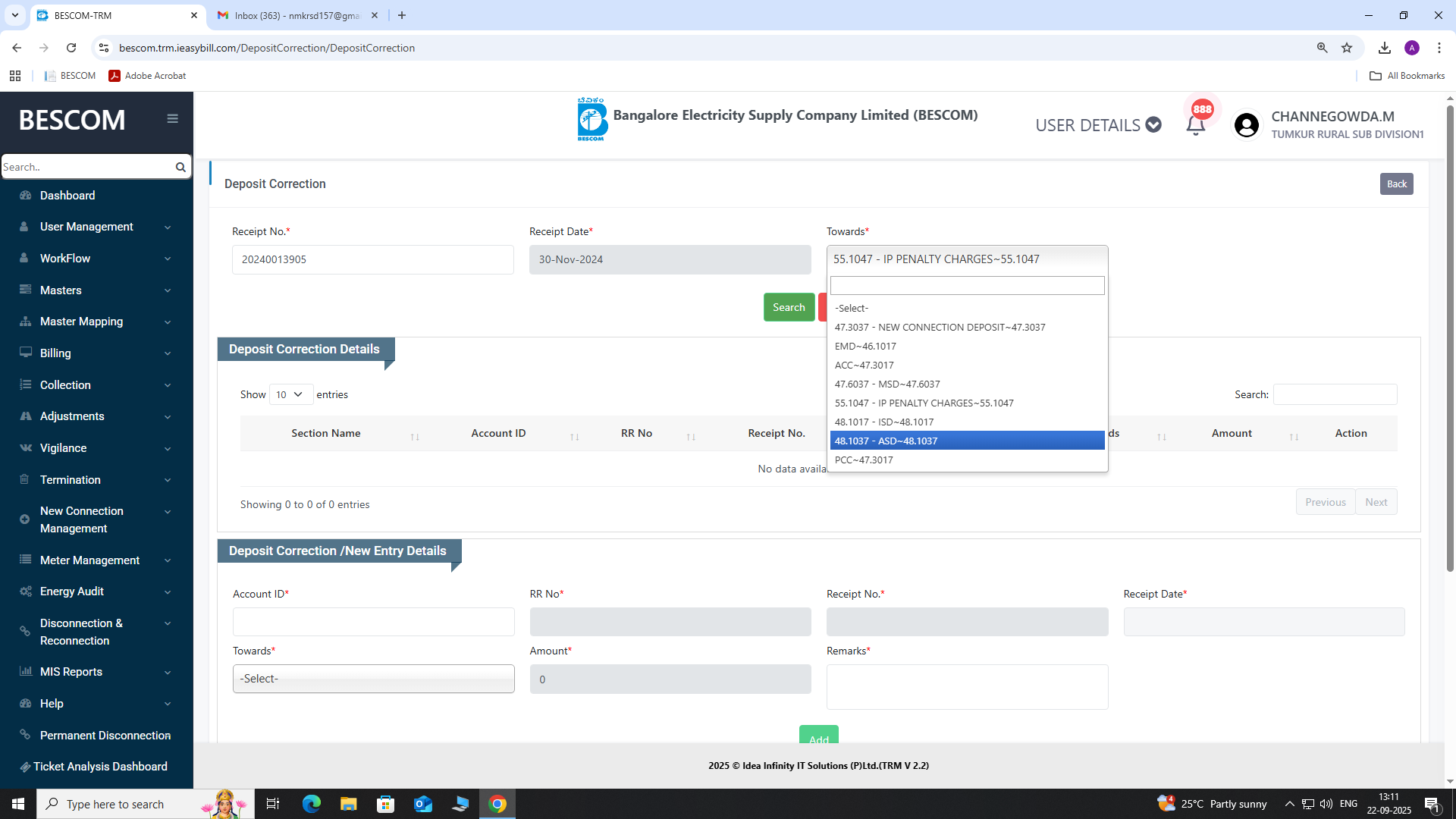
Task: Open the Show entries count dropdown
Action: (290, 394)
